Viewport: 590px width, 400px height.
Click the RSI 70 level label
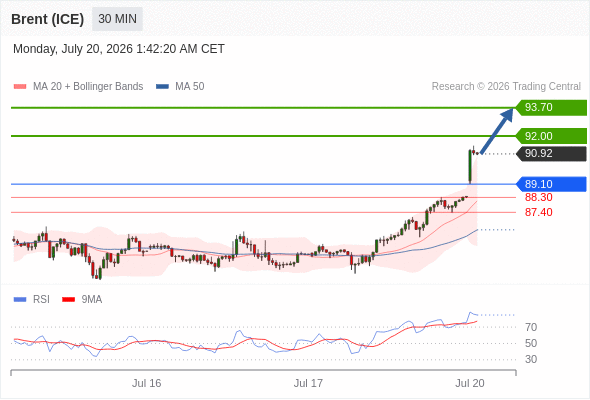[531, 327]
